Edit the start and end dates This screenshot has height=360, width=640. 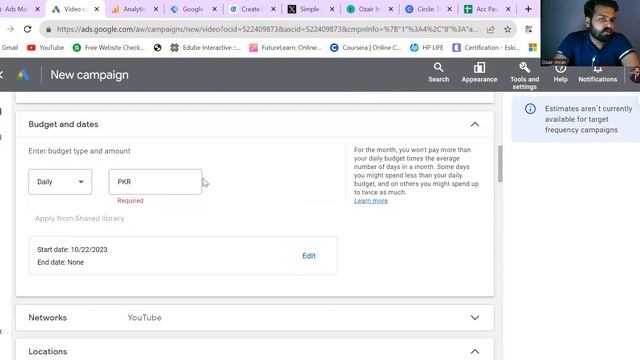(x=309, y=256)
